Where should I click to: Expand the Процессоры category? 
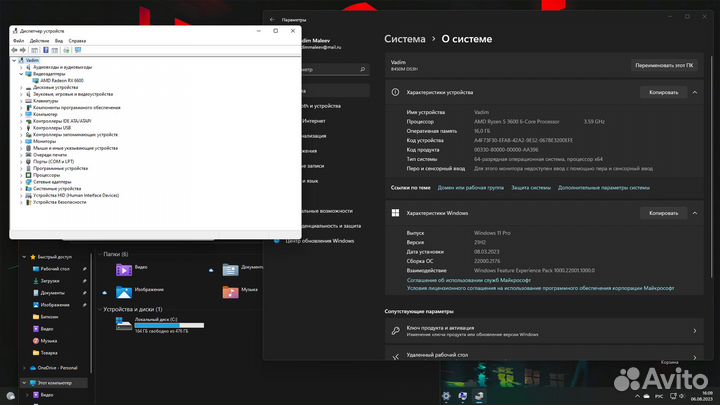(x=21, y=175)
